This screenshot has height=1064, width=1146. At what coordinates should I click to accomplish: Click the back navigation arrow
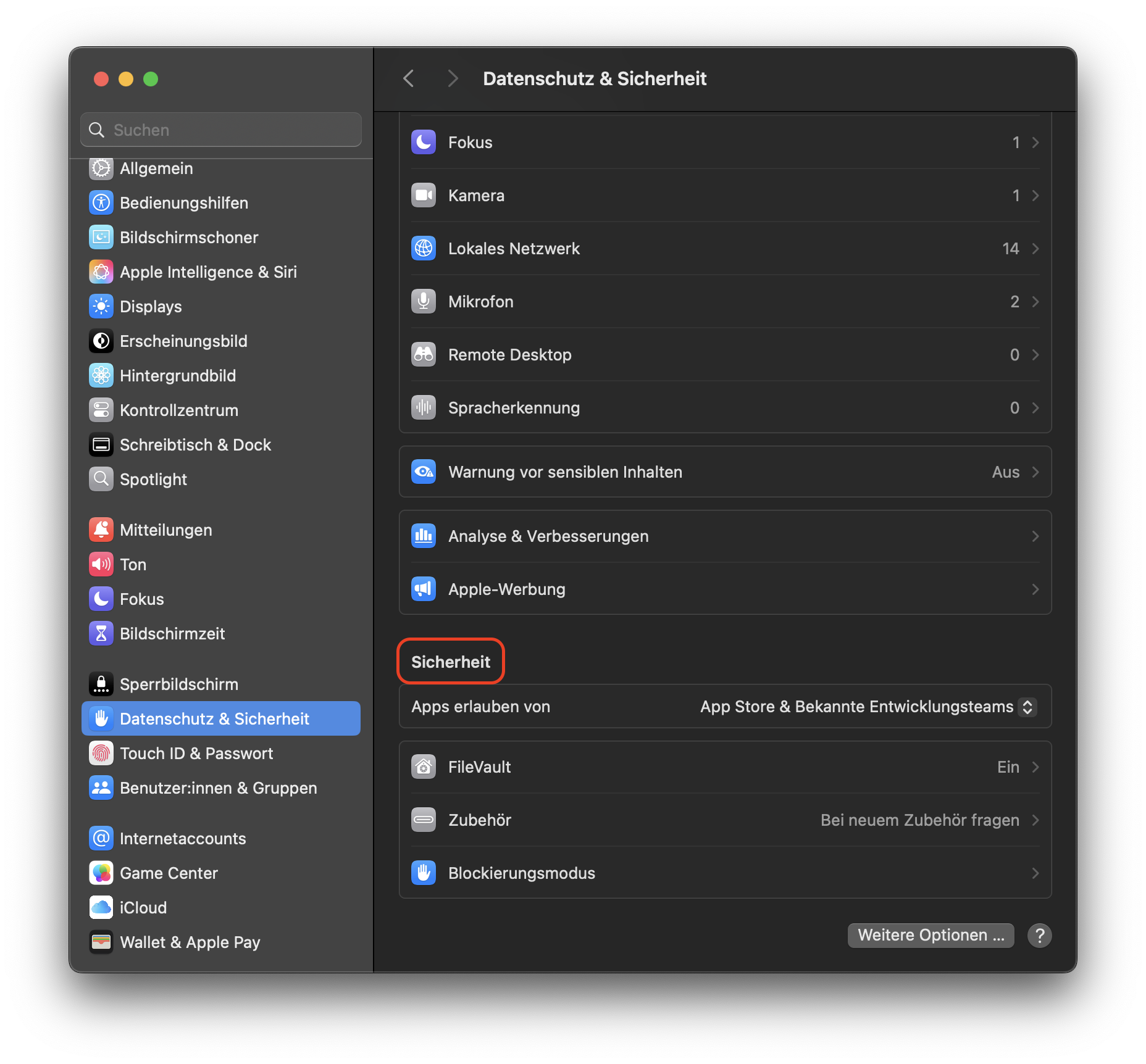408,78
